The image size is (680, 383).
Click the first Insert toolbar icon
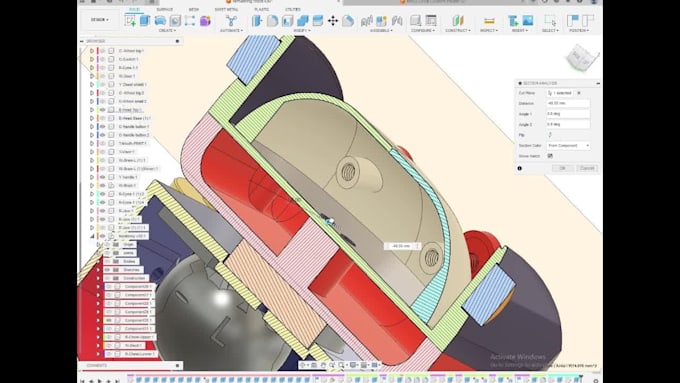(513, 20)
